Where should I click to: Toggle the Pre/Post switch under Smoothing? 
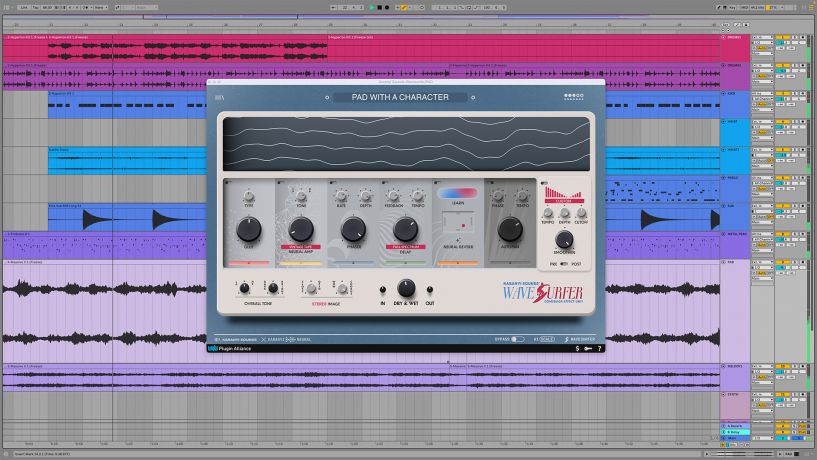(564, 264)
